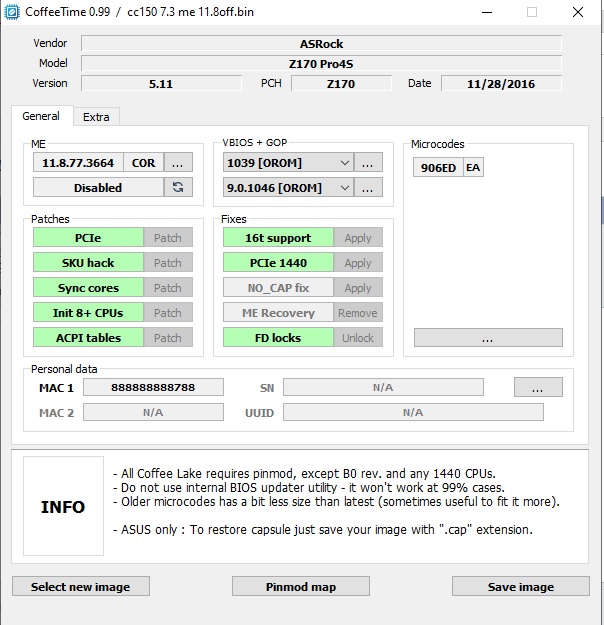Click Patch button next to PCIe
604x625 pixels.
click(168, 238)
